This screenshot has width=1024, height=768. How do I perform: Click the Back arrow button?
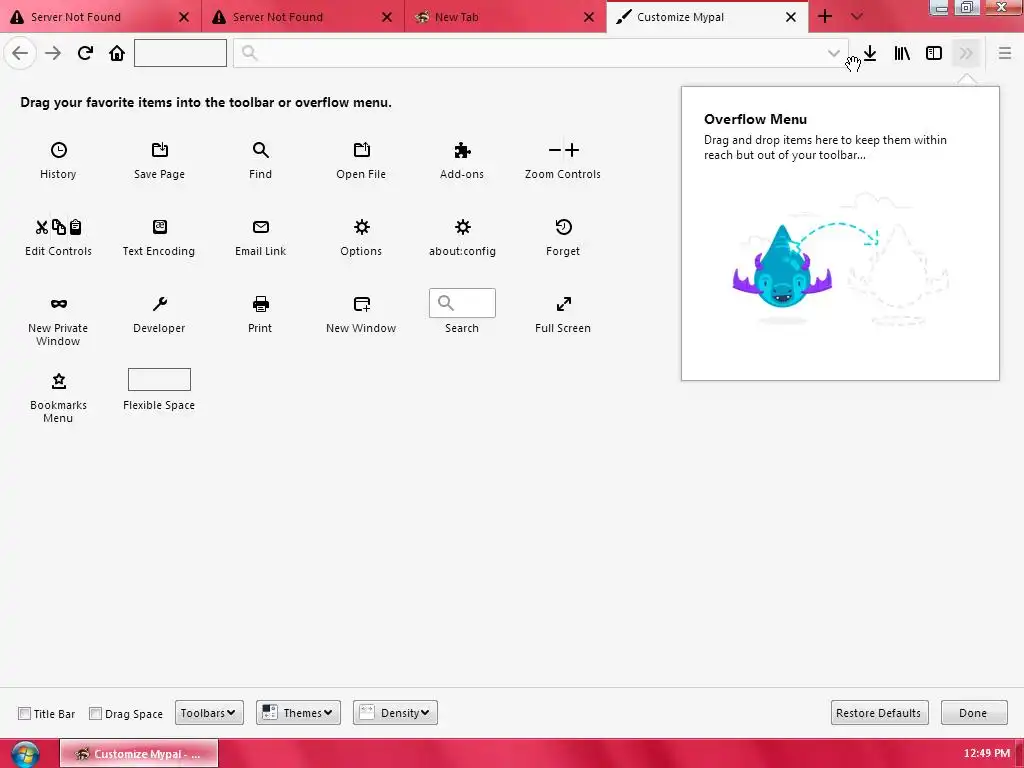(20, 53)
